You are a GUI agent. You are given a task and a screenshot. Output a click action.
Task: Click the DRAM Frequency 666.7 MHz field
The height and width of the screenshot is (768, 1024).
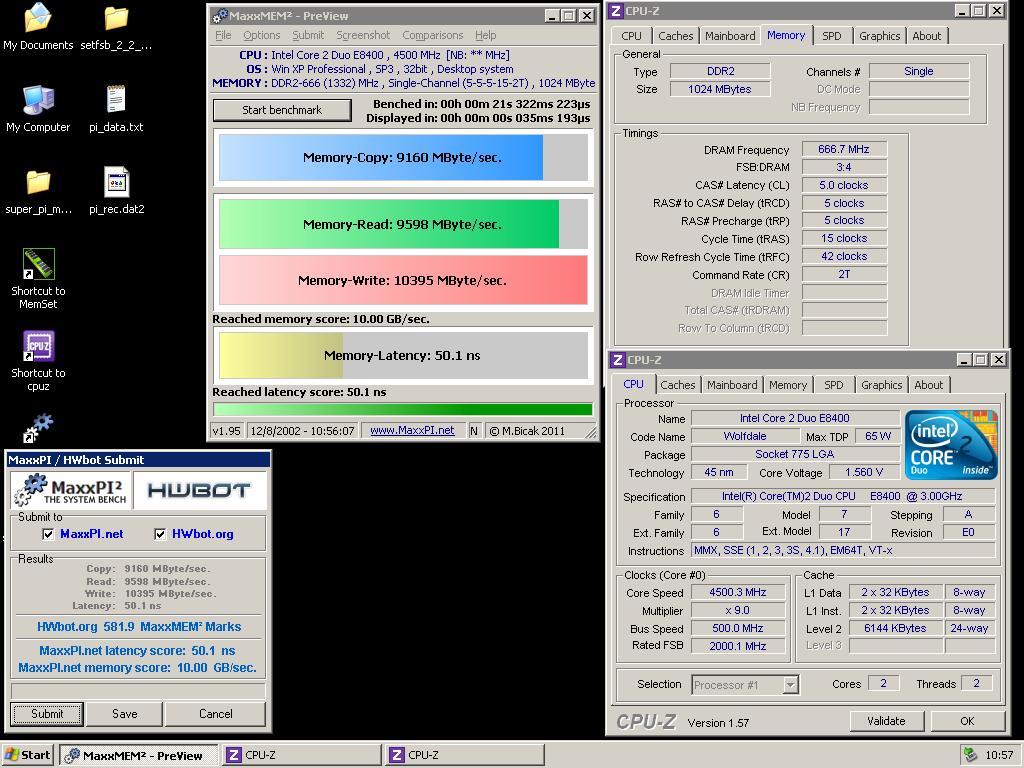click(x=844, y=150)
